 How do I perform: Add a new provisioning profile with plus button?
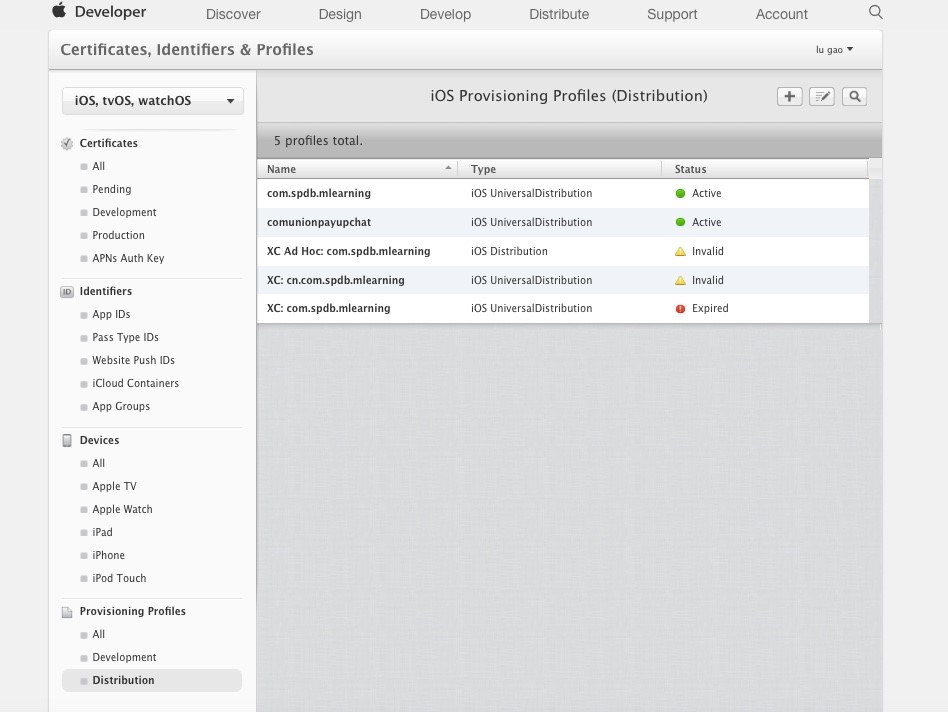[790, 96]
